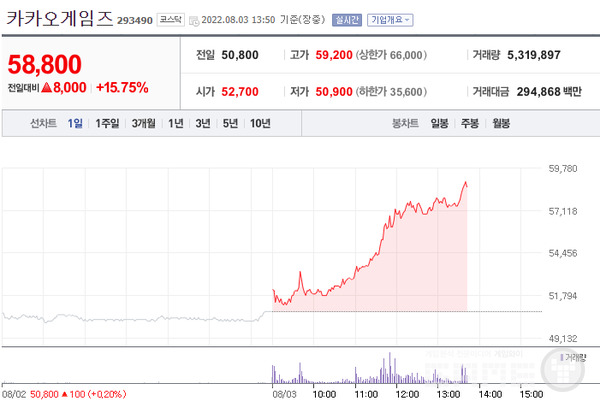
Task: Open the 기업개요 dropdown
Action: pos(390,20)
